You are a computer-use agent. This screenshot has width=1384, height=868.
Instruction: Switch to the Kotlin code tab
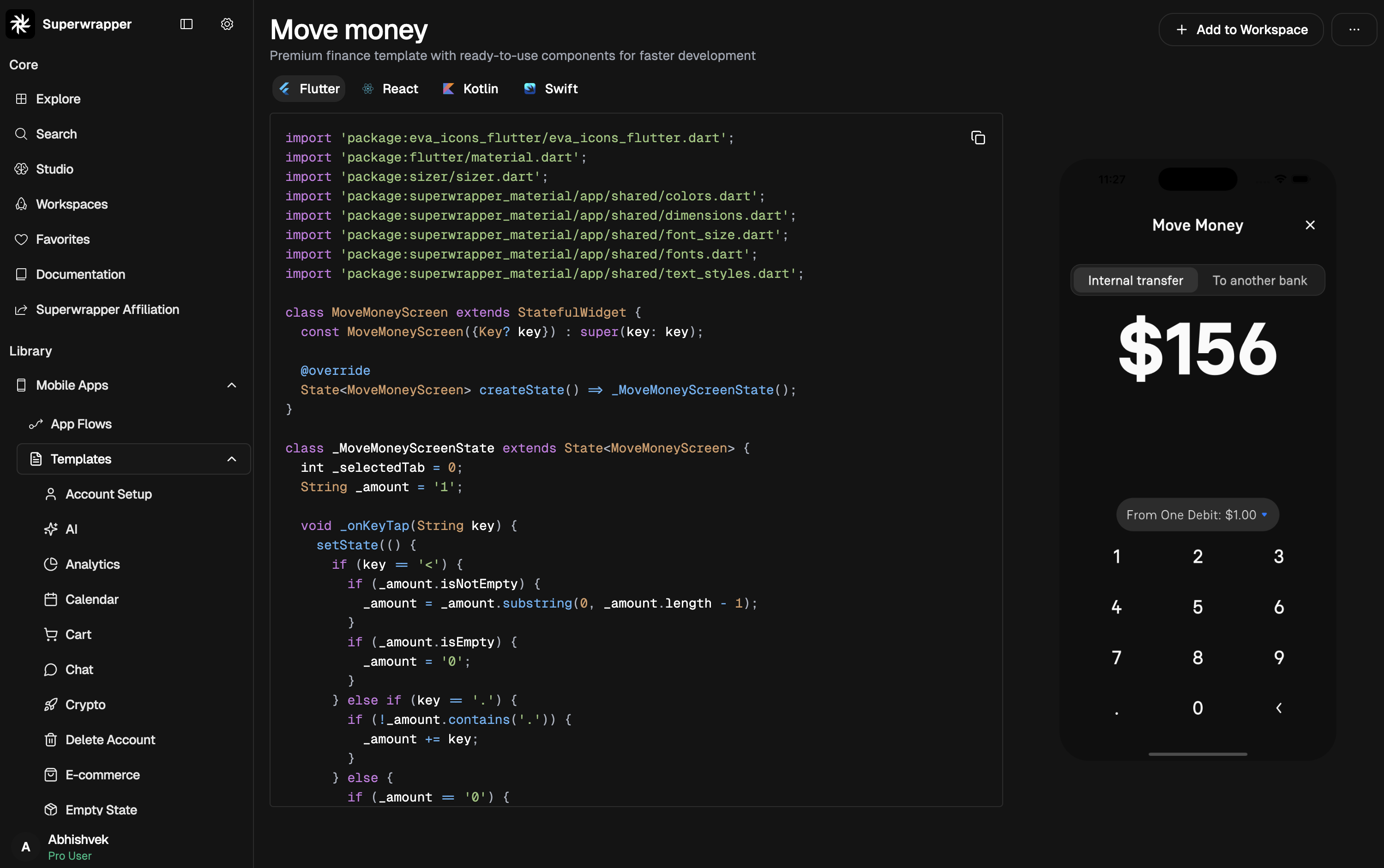[471, 89]
